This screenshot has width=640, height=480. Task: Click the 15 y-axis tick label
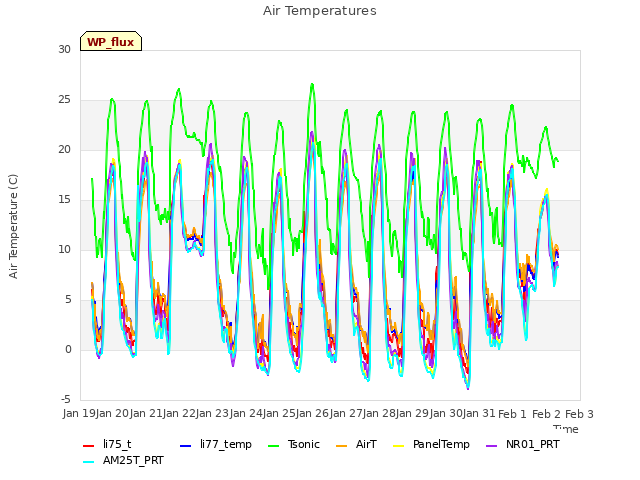click(64, 199)
